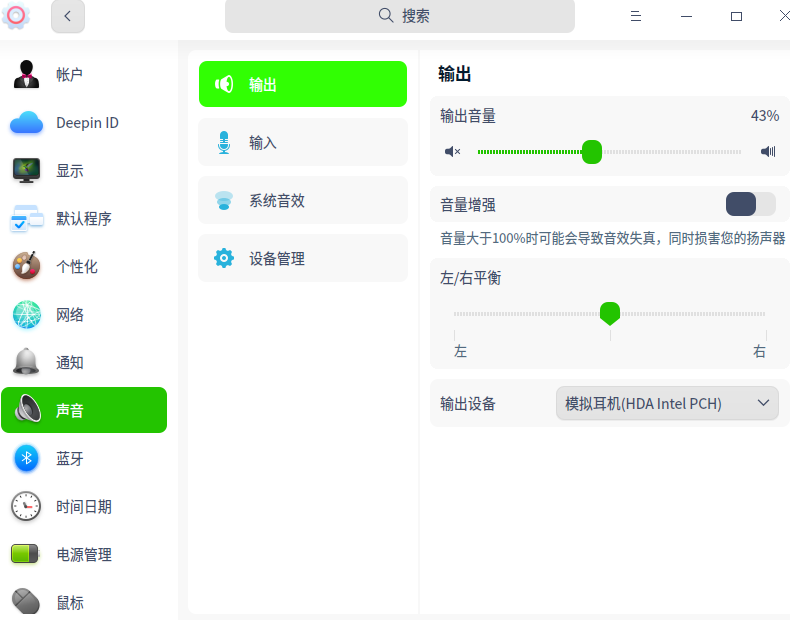The image size is (790, 620).
Task: Open 时间日期 settings
Action: point(84,506)
